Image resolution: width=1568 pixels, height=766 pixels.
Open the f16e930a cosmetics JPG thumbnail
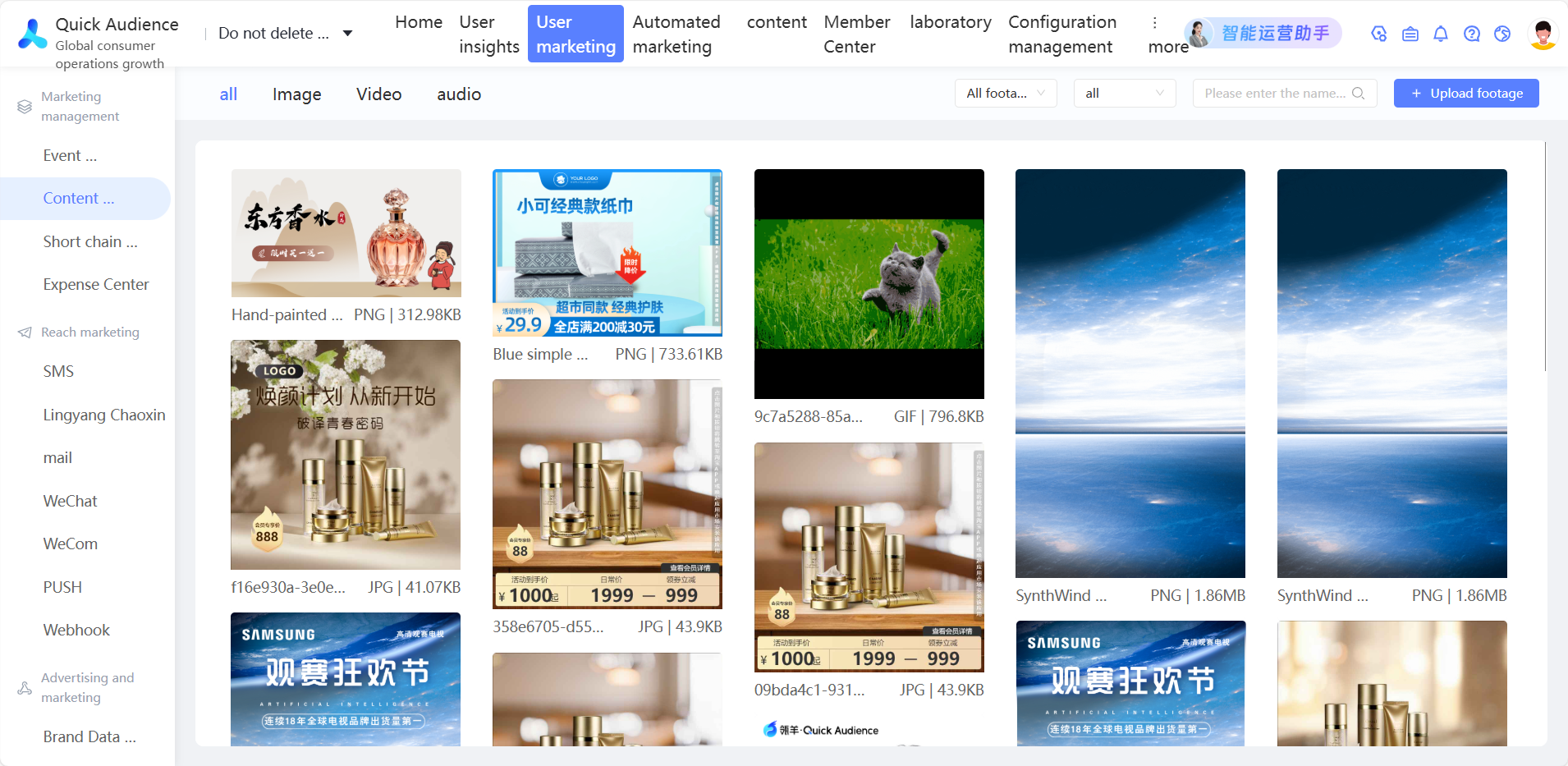click(x=346, y=455)
